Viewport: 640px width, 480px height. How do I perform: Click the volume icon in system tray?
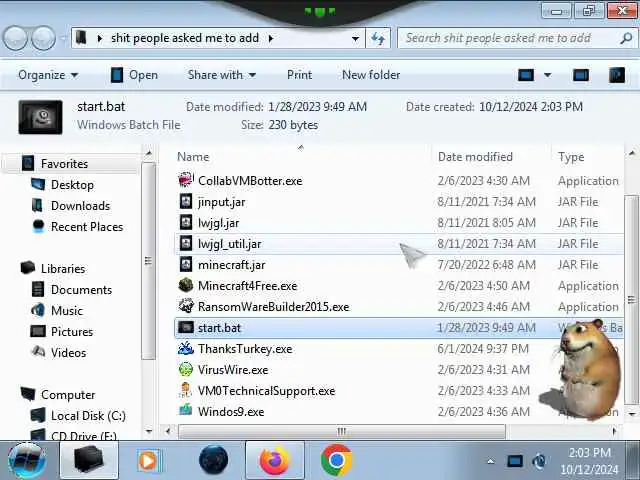click(539, 461)
